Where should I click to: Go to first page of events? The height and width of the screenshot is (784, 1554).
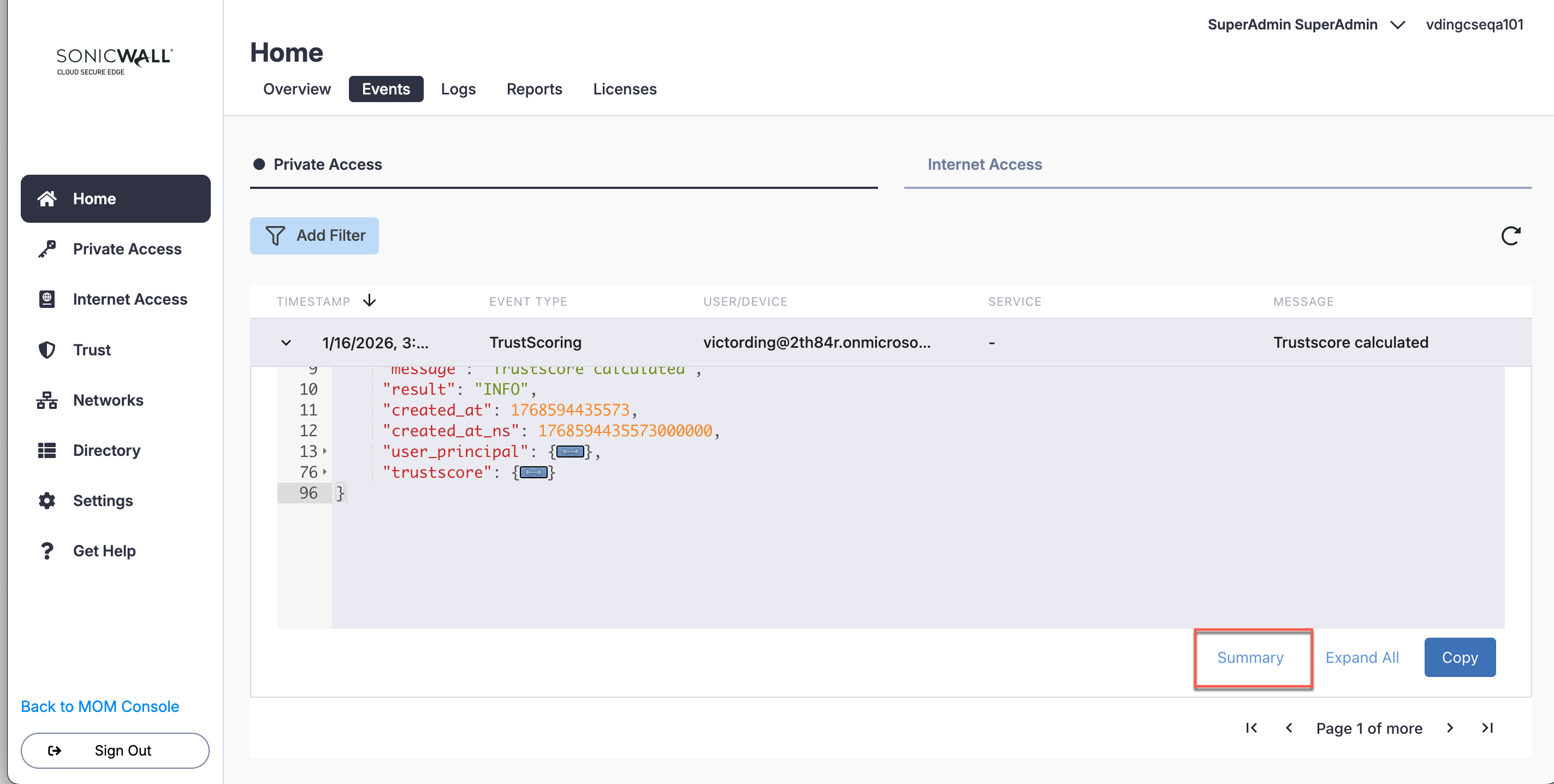[1251, 728]
